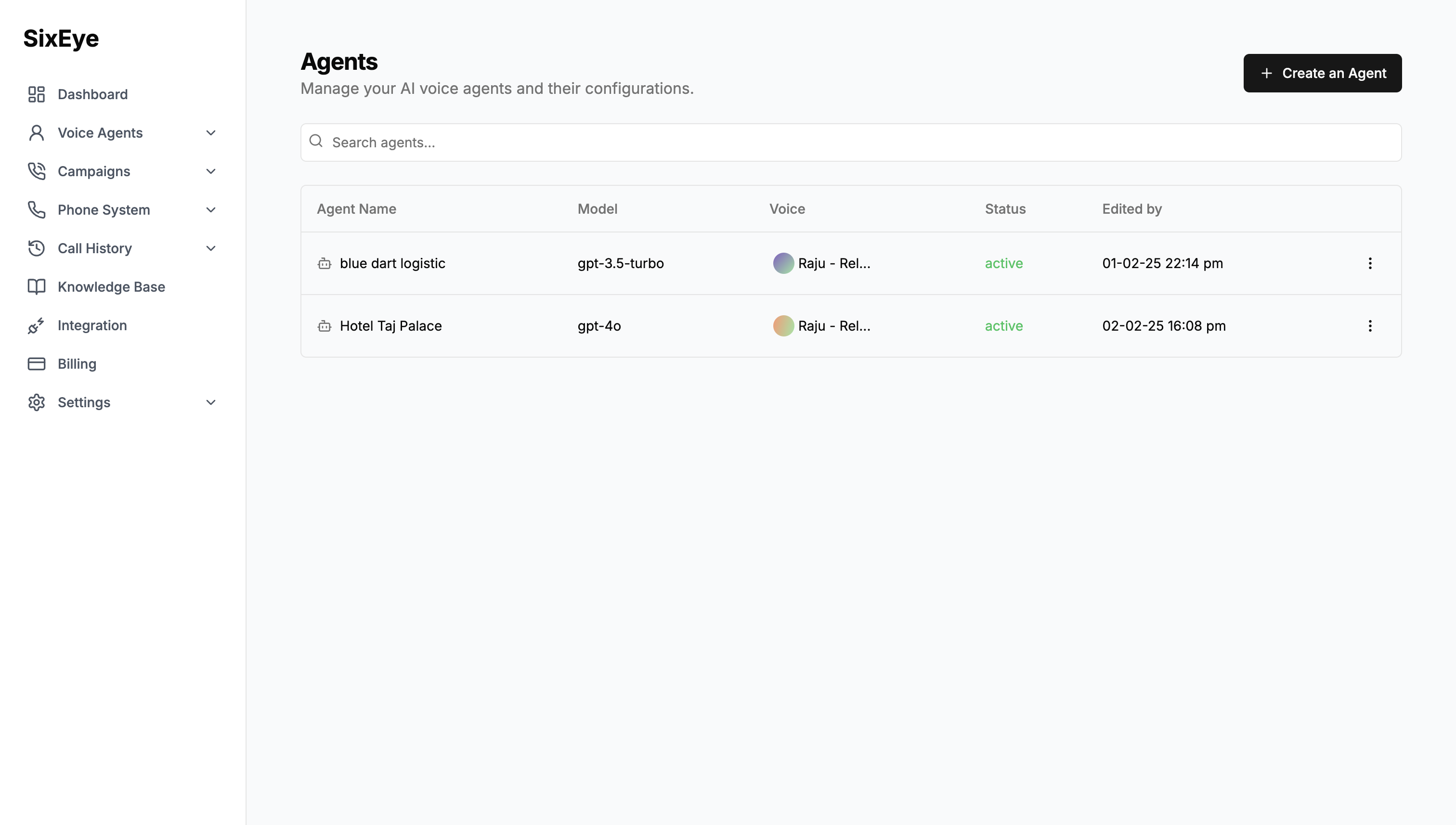Expand the Call History chevron

click(x=211, y=248)
